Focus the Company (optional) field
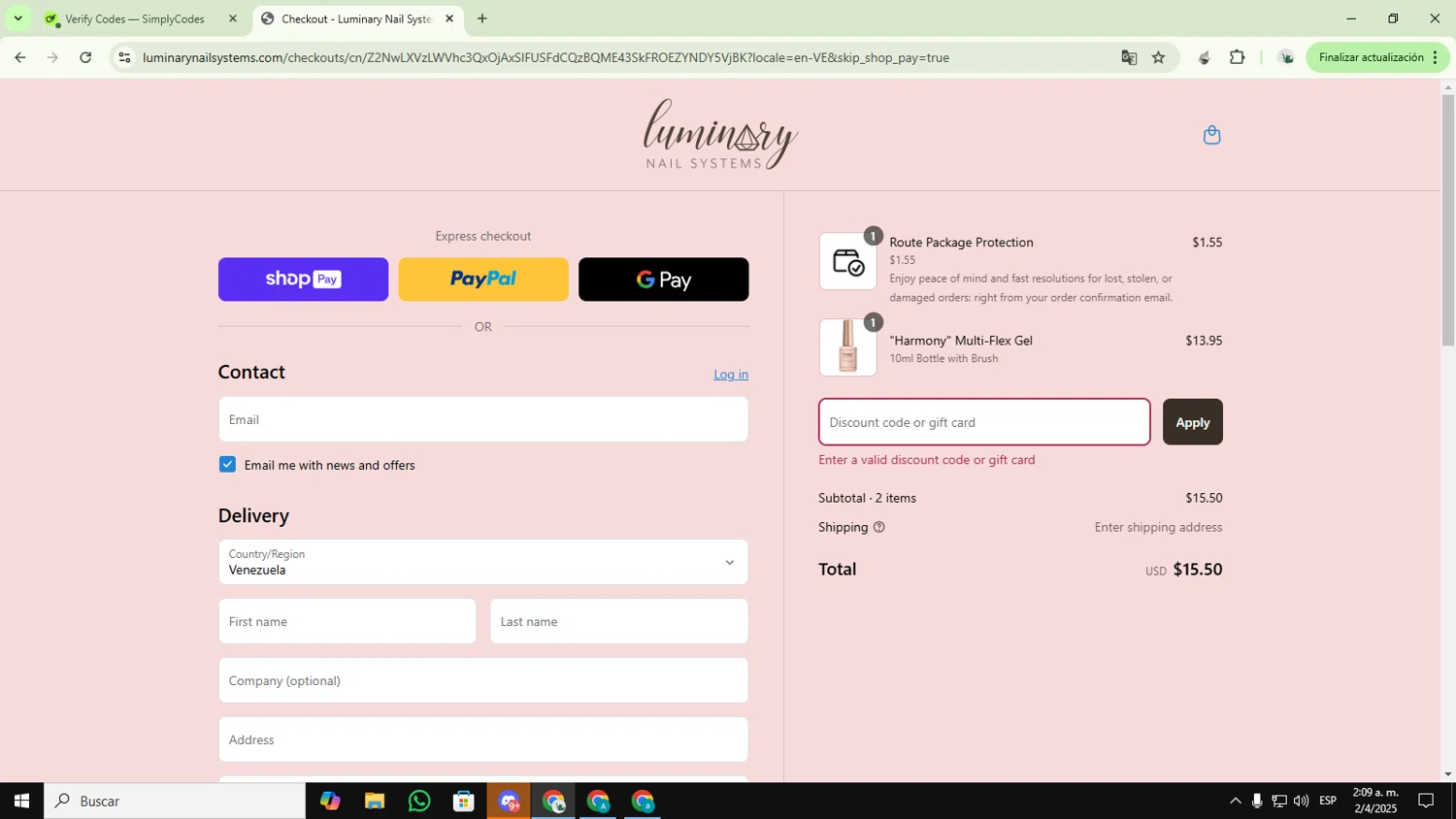 pos(483,680)
